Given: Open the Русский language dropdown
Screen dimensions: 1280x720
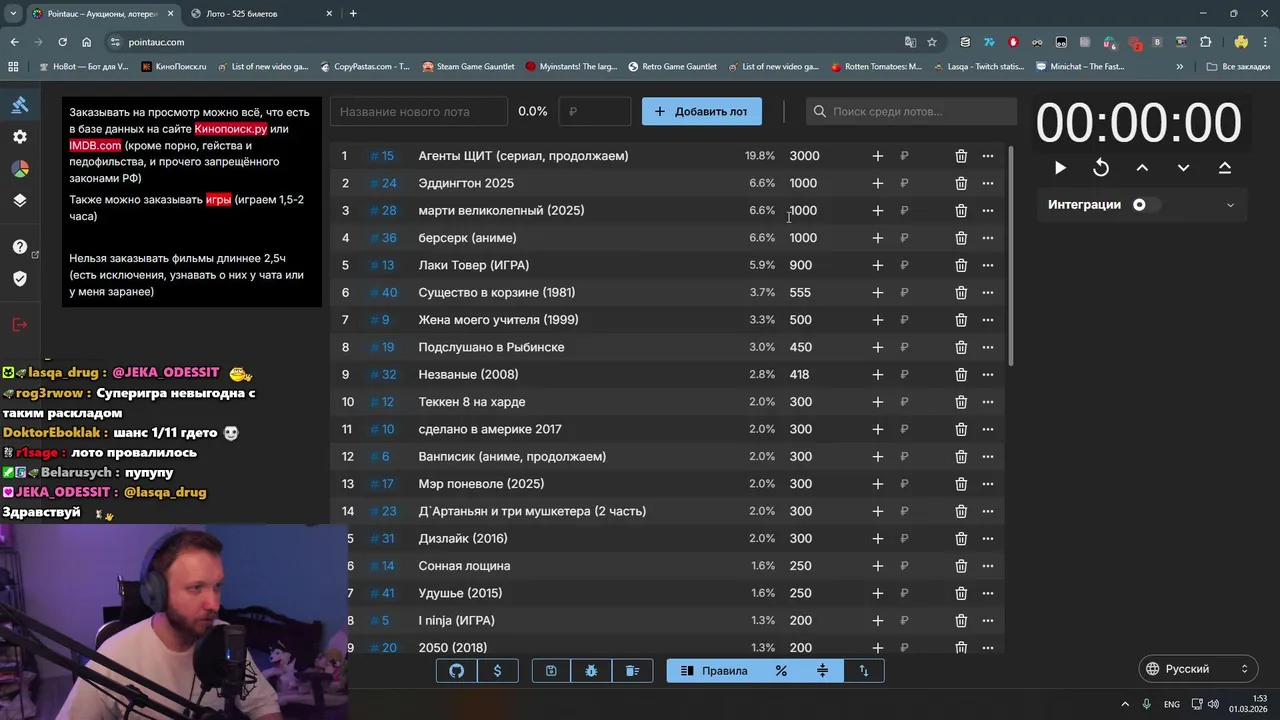Looking at the screenshot, I should click(1198, 669).
